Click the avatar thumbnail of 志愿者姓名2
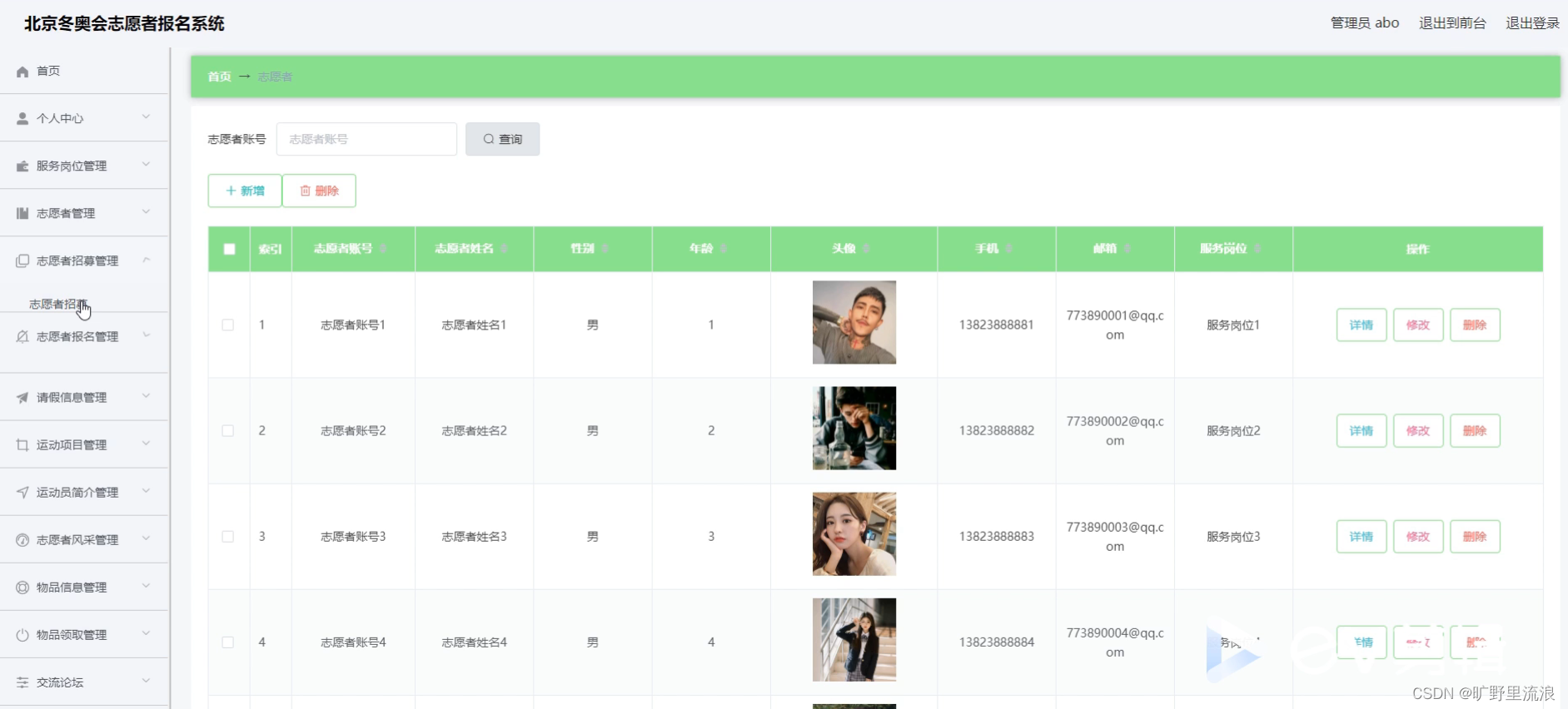This screenshot has height=709, width=1568. click(854, 429)
